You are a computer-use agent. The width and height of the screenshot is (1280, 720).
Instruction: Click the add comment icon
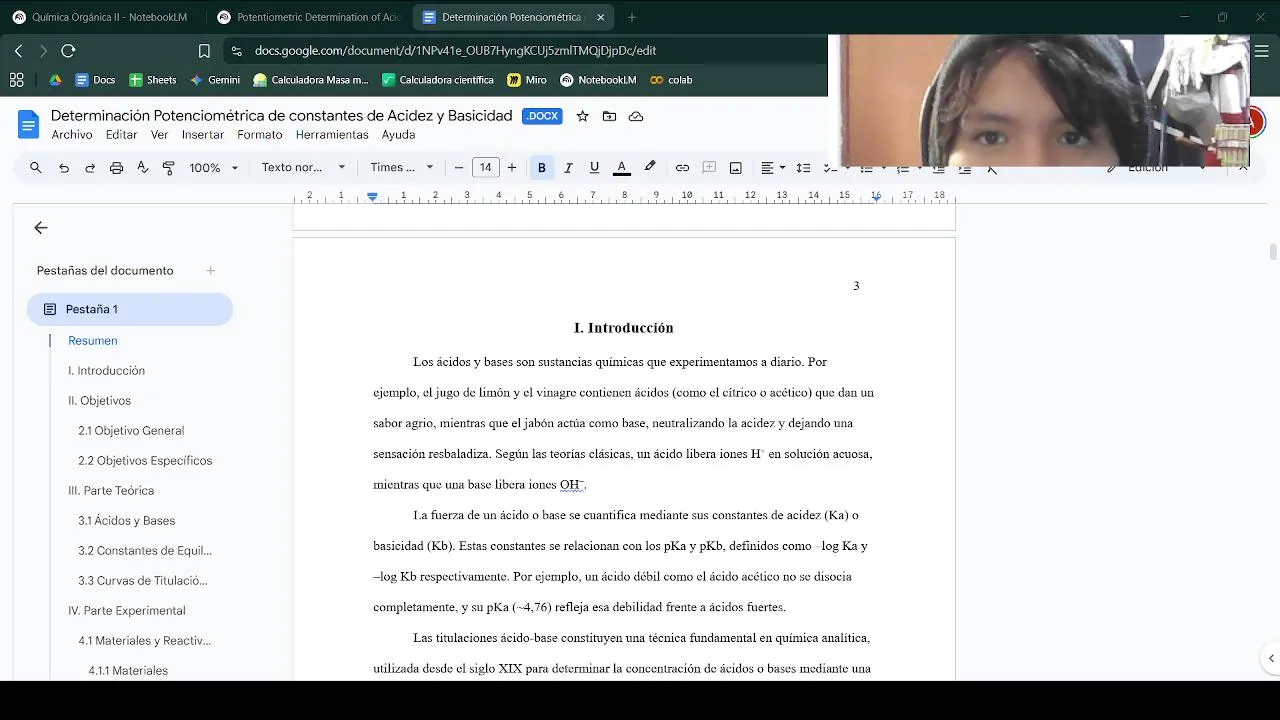point(709,168)
